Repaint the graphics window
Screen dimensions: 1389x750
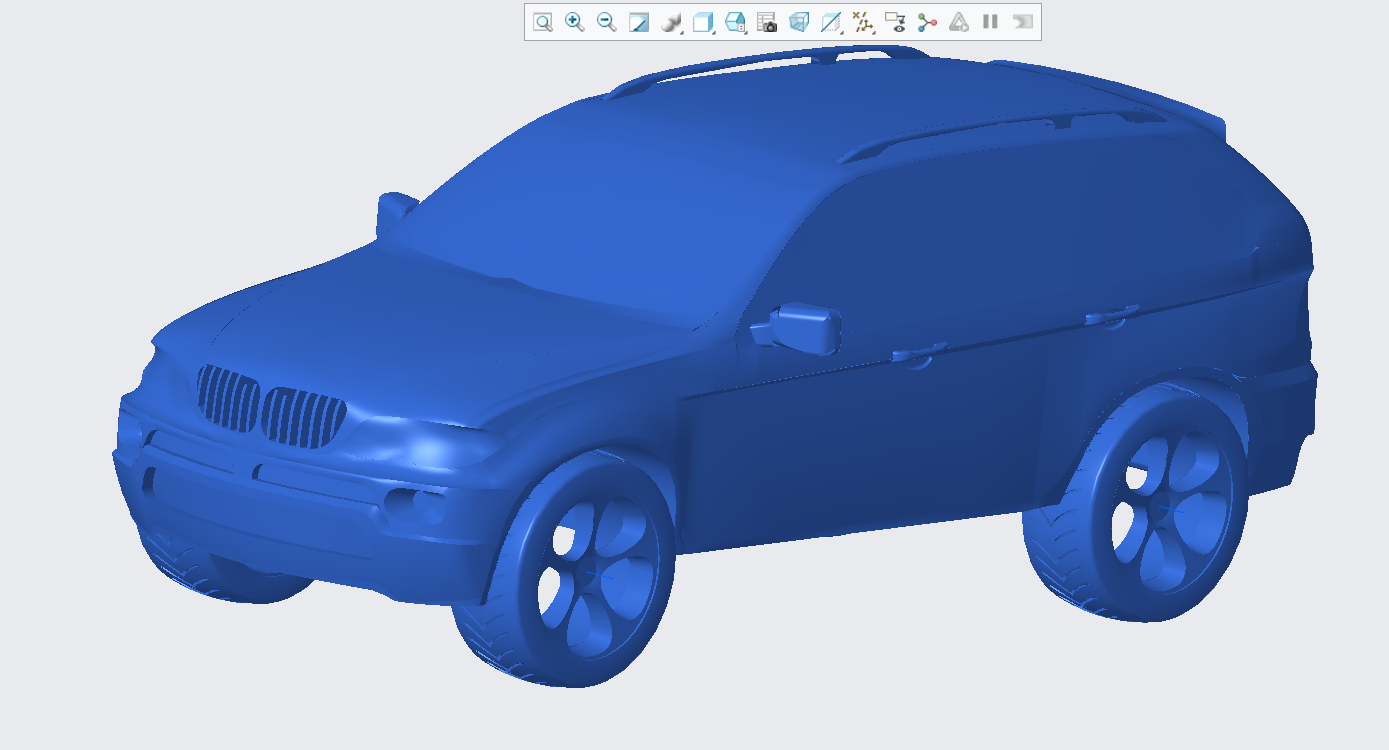pos(639,22)
